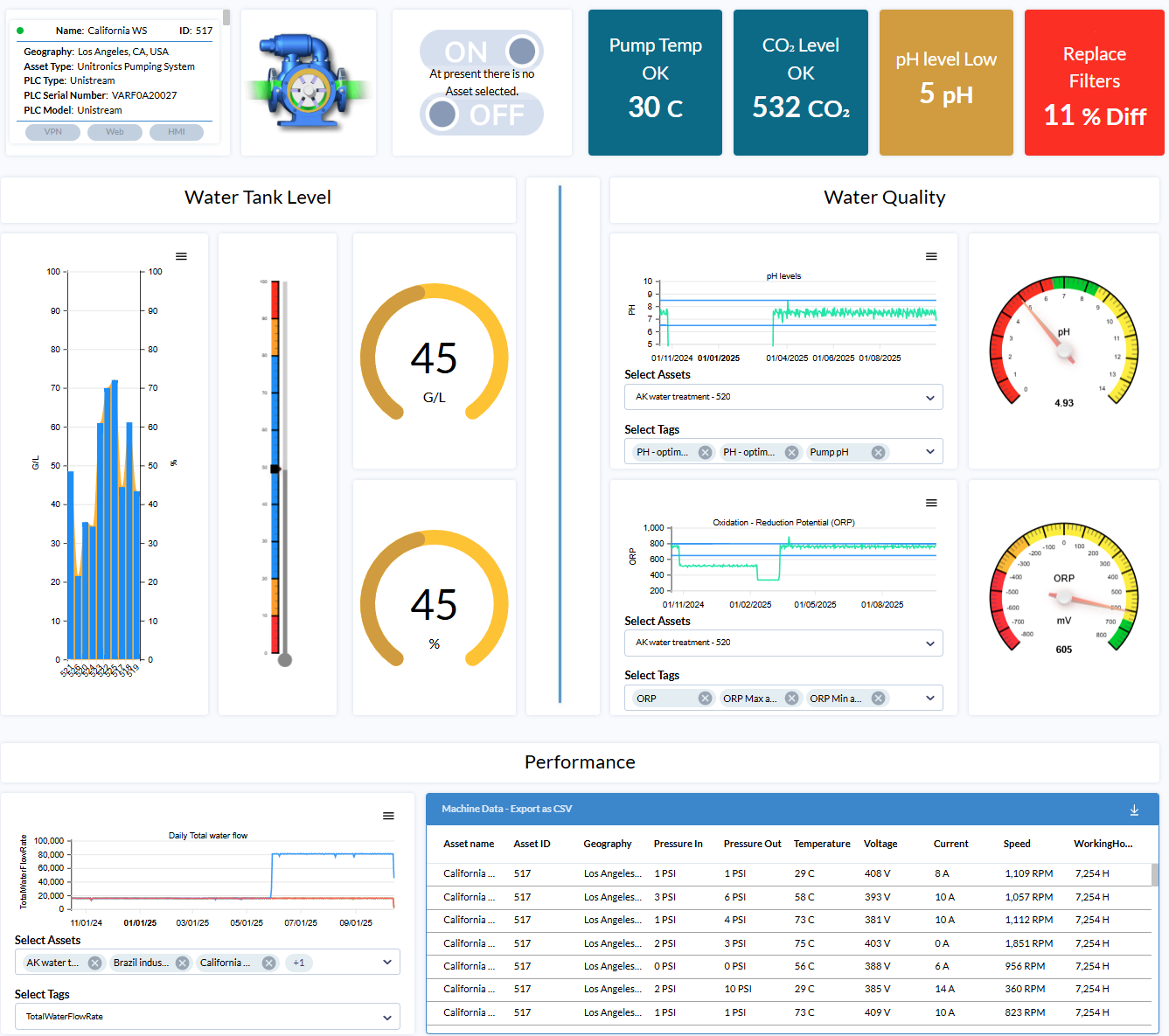Open the Water Tank Level chart hamburger menu
Image resolution: width=1169 pixels, height=1036 pixels.
tap(181, 256)
